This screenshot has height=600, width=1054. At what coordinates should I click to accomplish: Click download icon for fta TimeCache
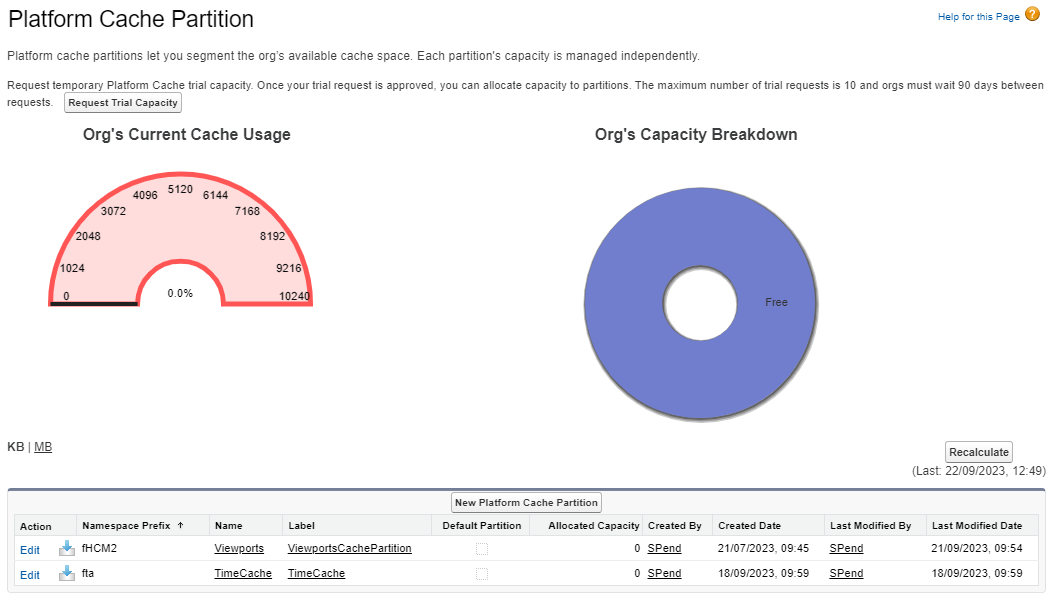click(x=67, y=573)
